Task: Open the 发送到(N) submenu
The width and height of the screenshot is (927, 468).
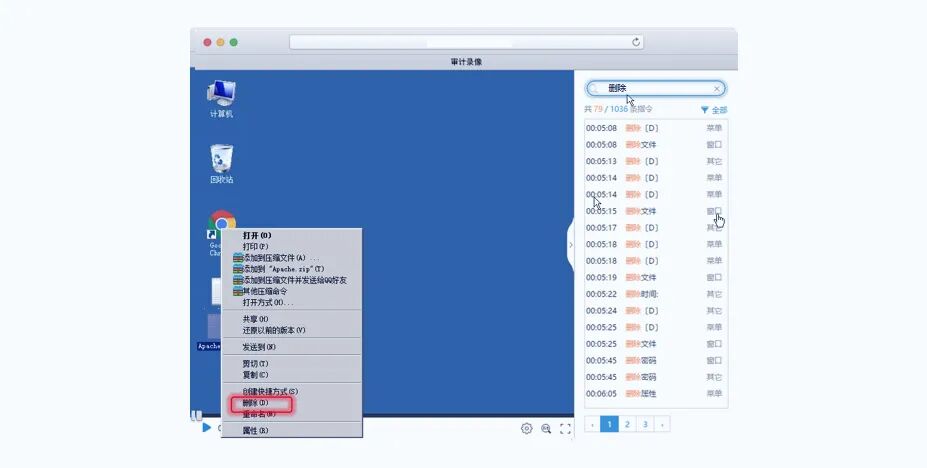Action: (291, 347)
